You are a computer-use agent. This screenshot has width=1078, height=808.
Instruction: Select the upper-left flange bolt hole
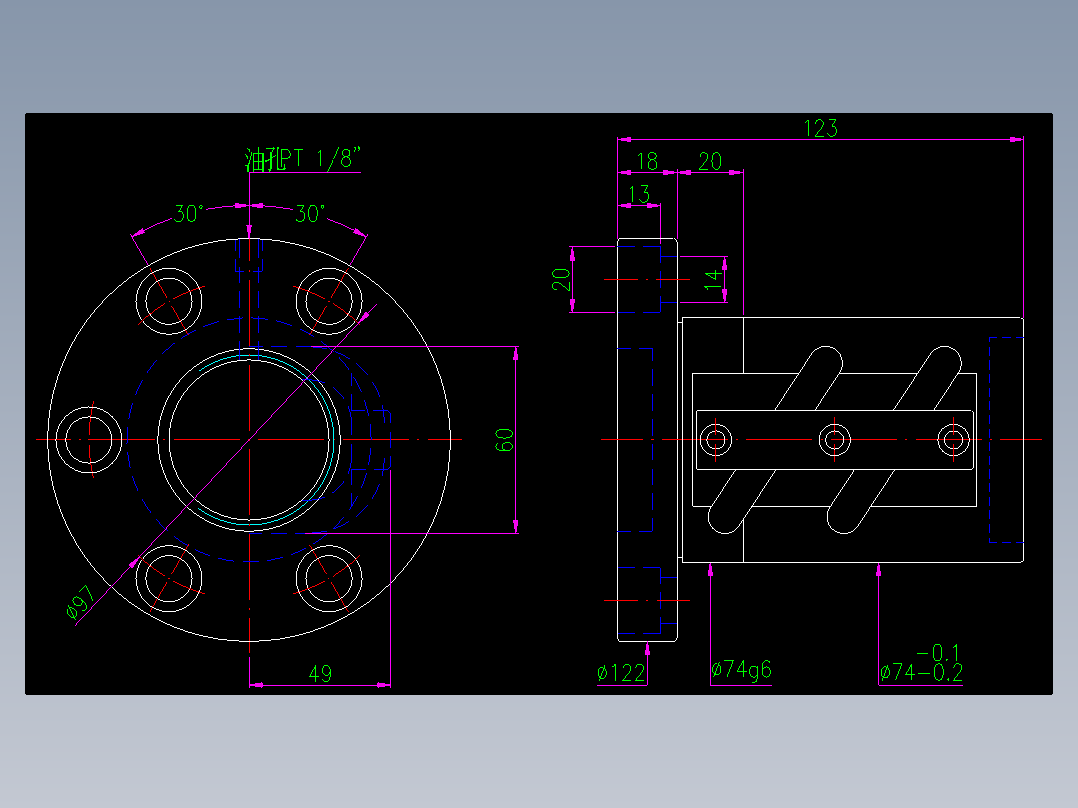tap(168, 301)
